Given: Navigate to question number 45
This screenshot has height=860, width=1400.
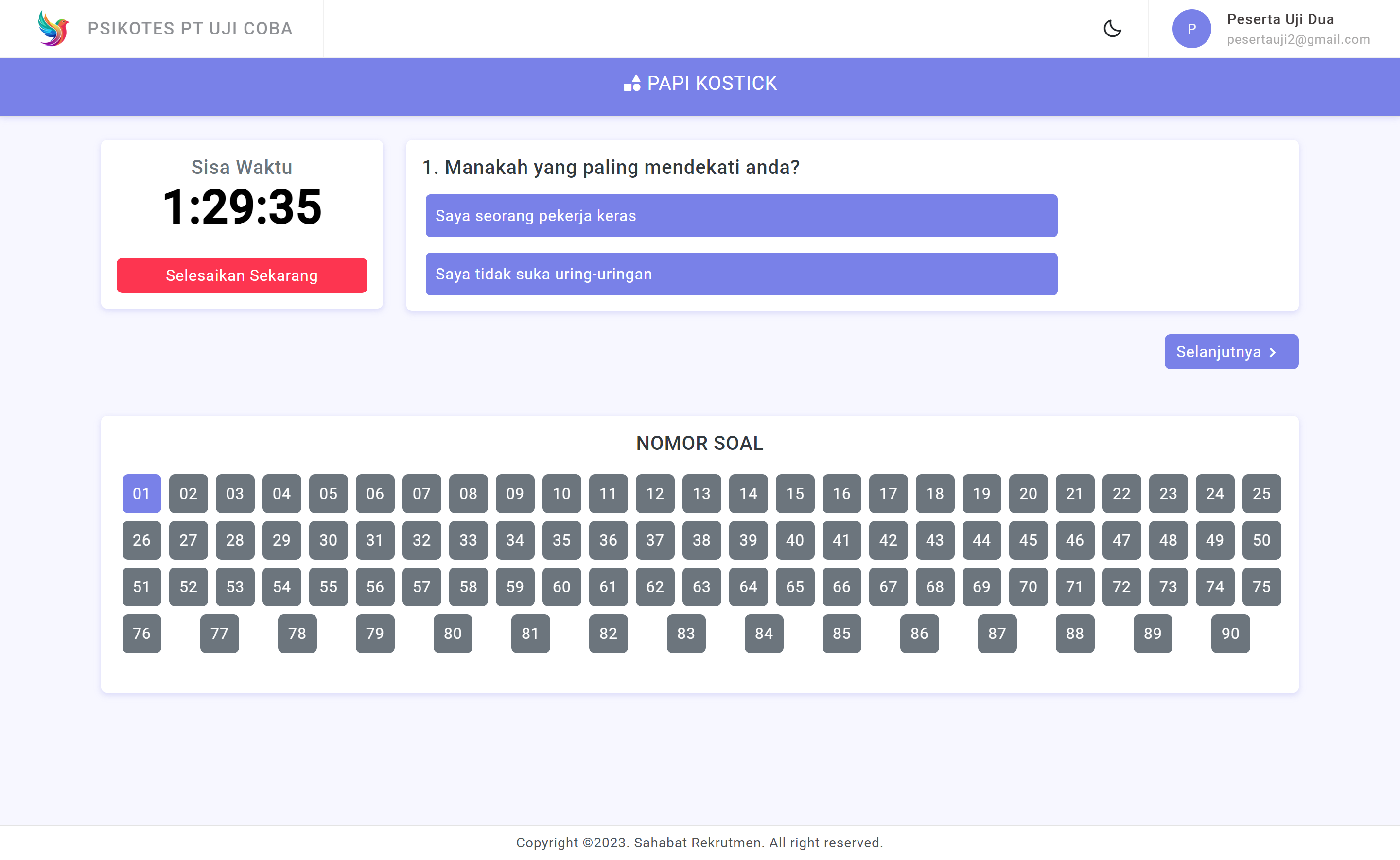Looking at the screenshot, I should click(x=1028, y=540).
